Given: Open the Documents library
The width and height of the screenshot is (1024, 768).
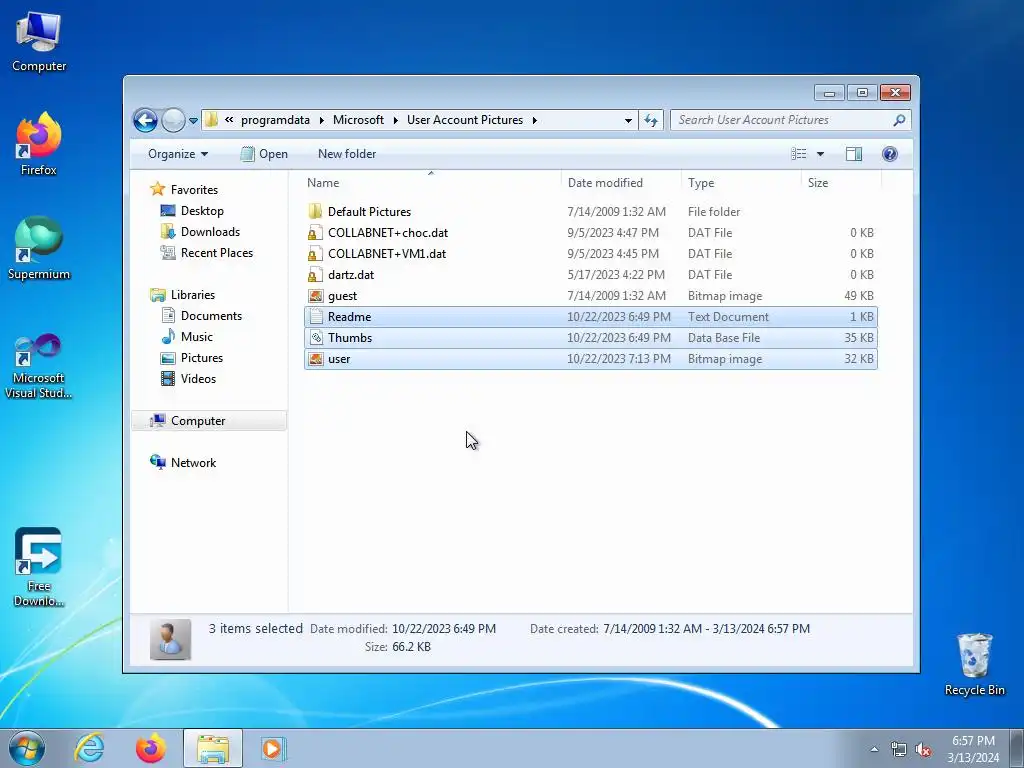Looking at the screenshot, I should (211, 316).
